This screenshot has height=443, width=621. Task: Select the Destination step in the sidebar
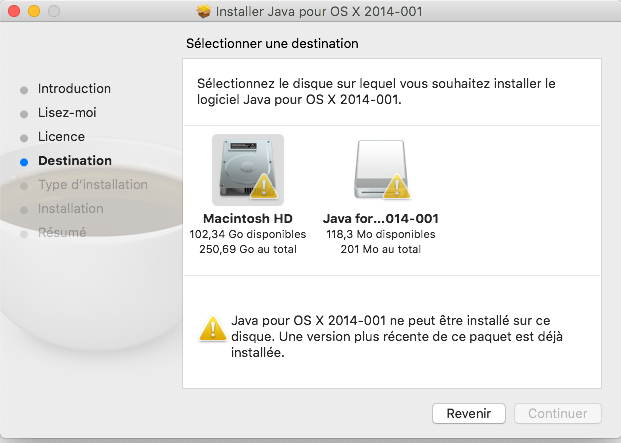point(75,161)
